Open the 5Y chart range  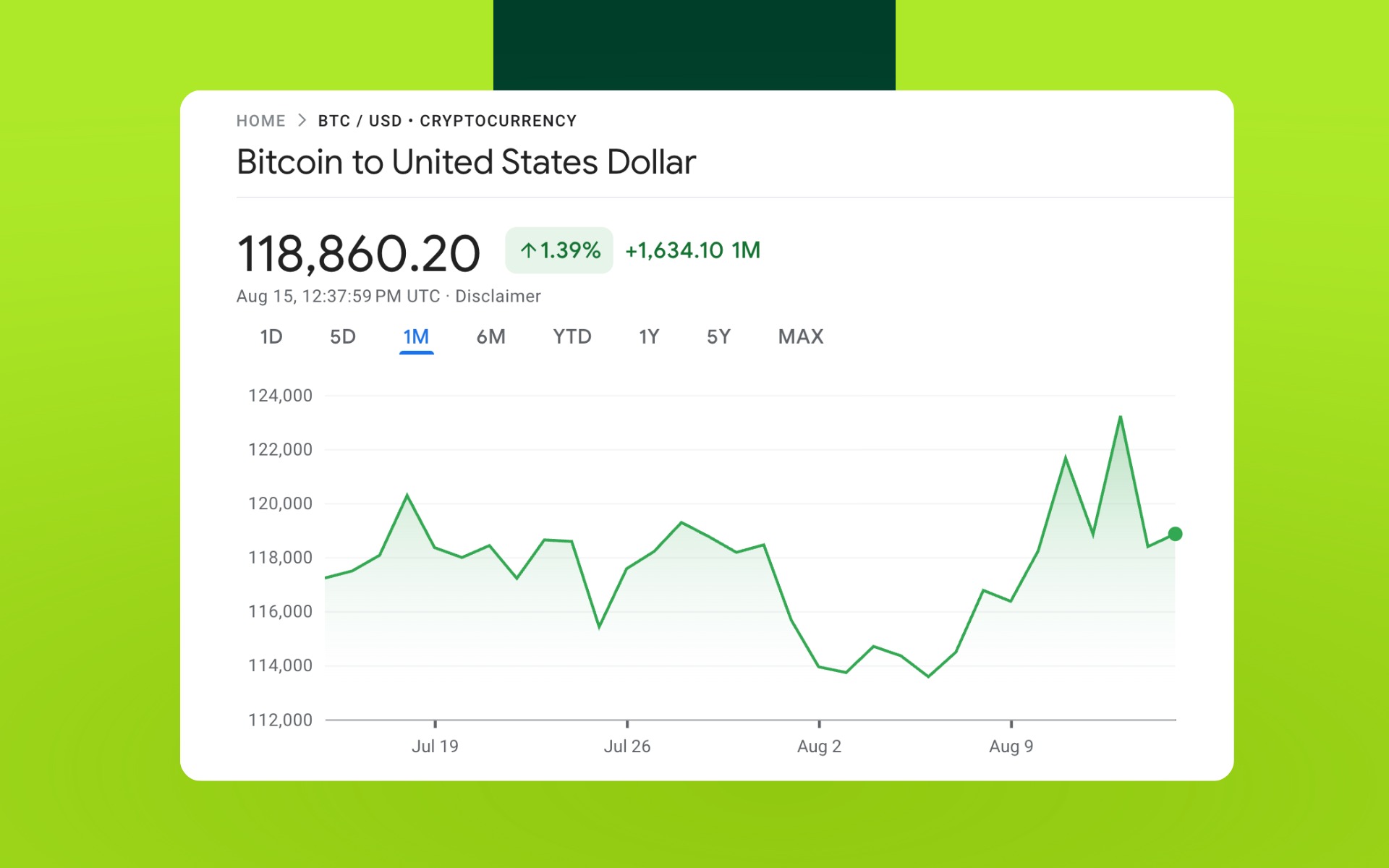(718, 337)
